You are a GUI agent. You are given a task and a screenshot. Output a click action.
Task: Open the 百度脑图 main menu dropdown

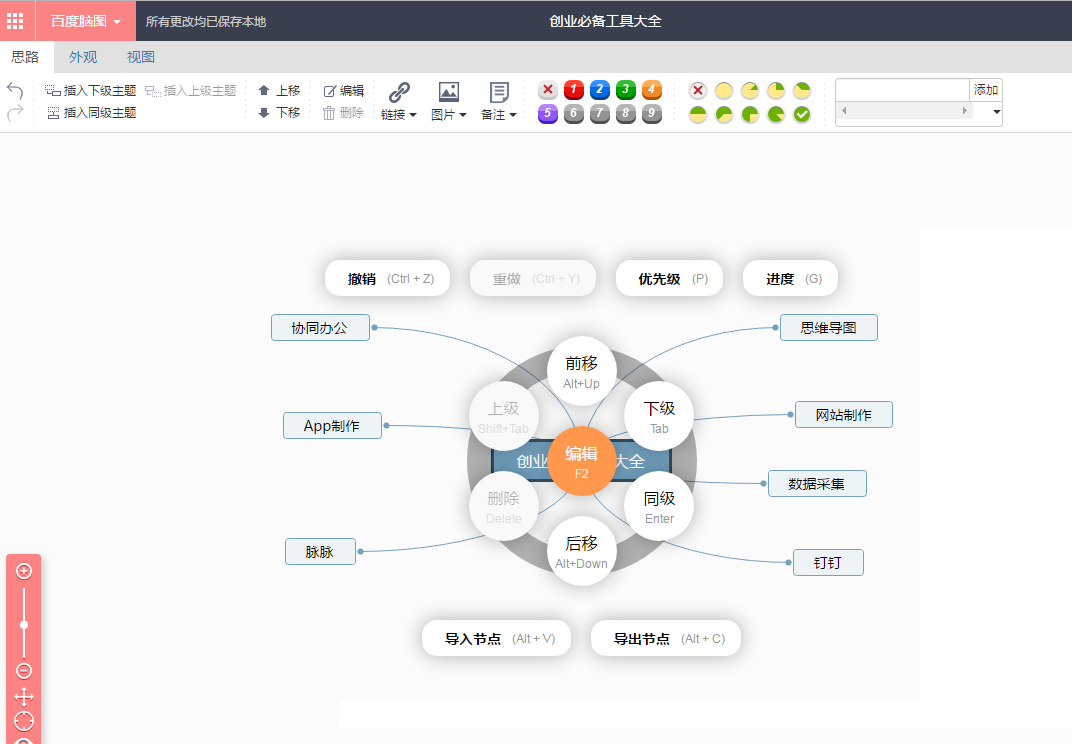(86, 21)
